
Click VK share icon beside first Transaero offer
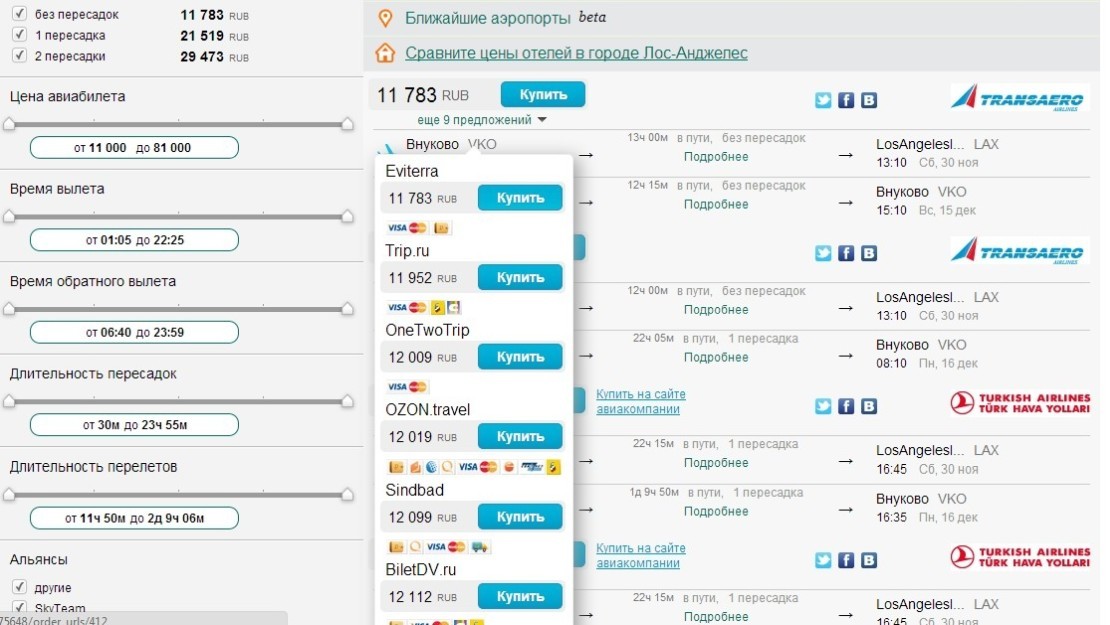click(x=869, y=100)
